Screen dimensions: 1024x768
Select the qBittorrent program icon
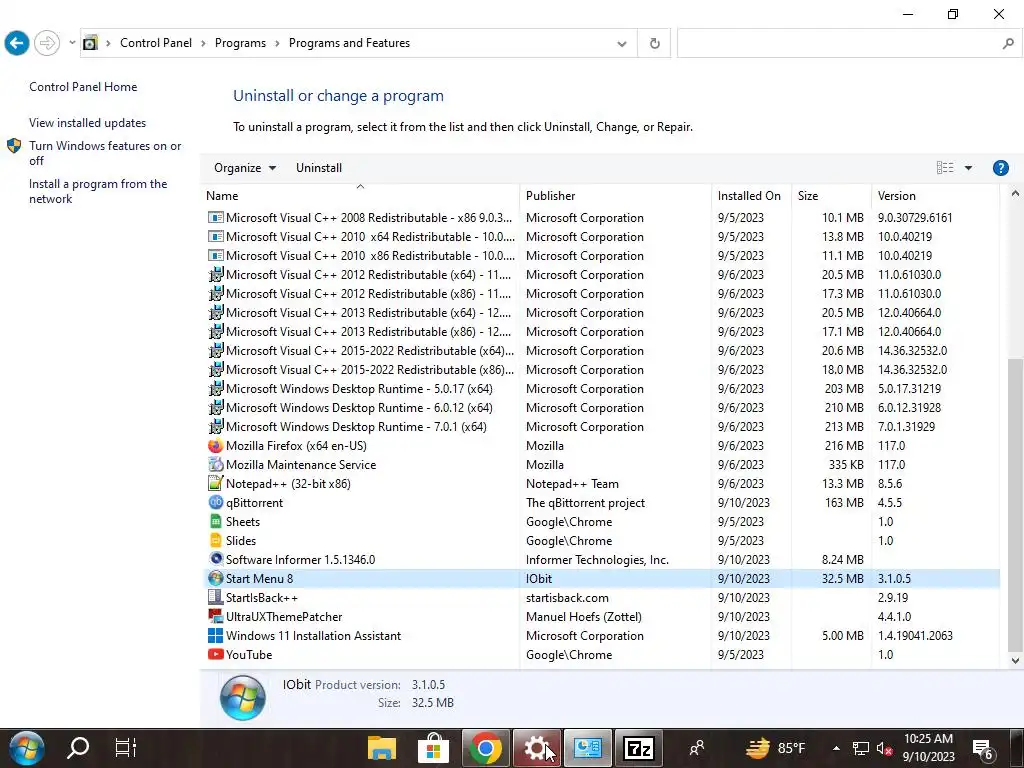click(216, 503)
